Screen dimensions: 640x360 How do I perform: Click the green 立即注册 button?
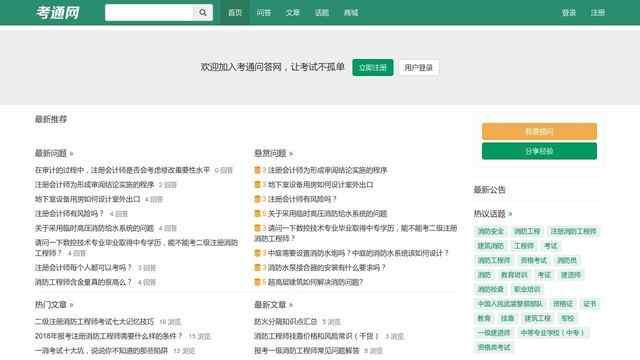tap(373, 67)
